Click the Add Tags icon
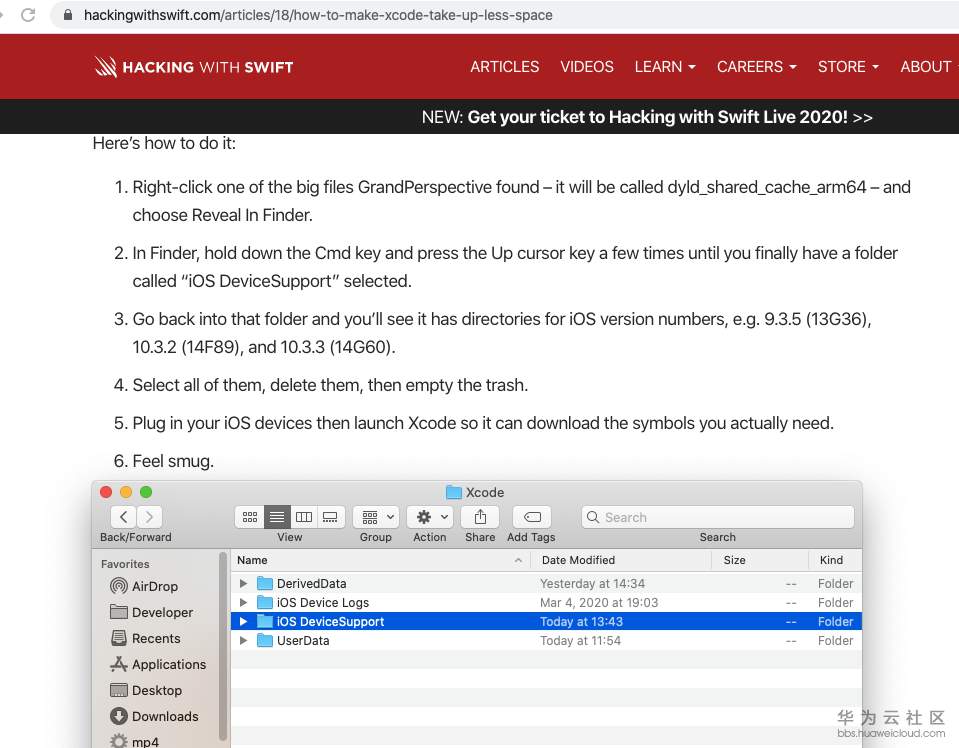Image resolution: width=959 pixels, height=748 pixels. [x=532, y=517]
